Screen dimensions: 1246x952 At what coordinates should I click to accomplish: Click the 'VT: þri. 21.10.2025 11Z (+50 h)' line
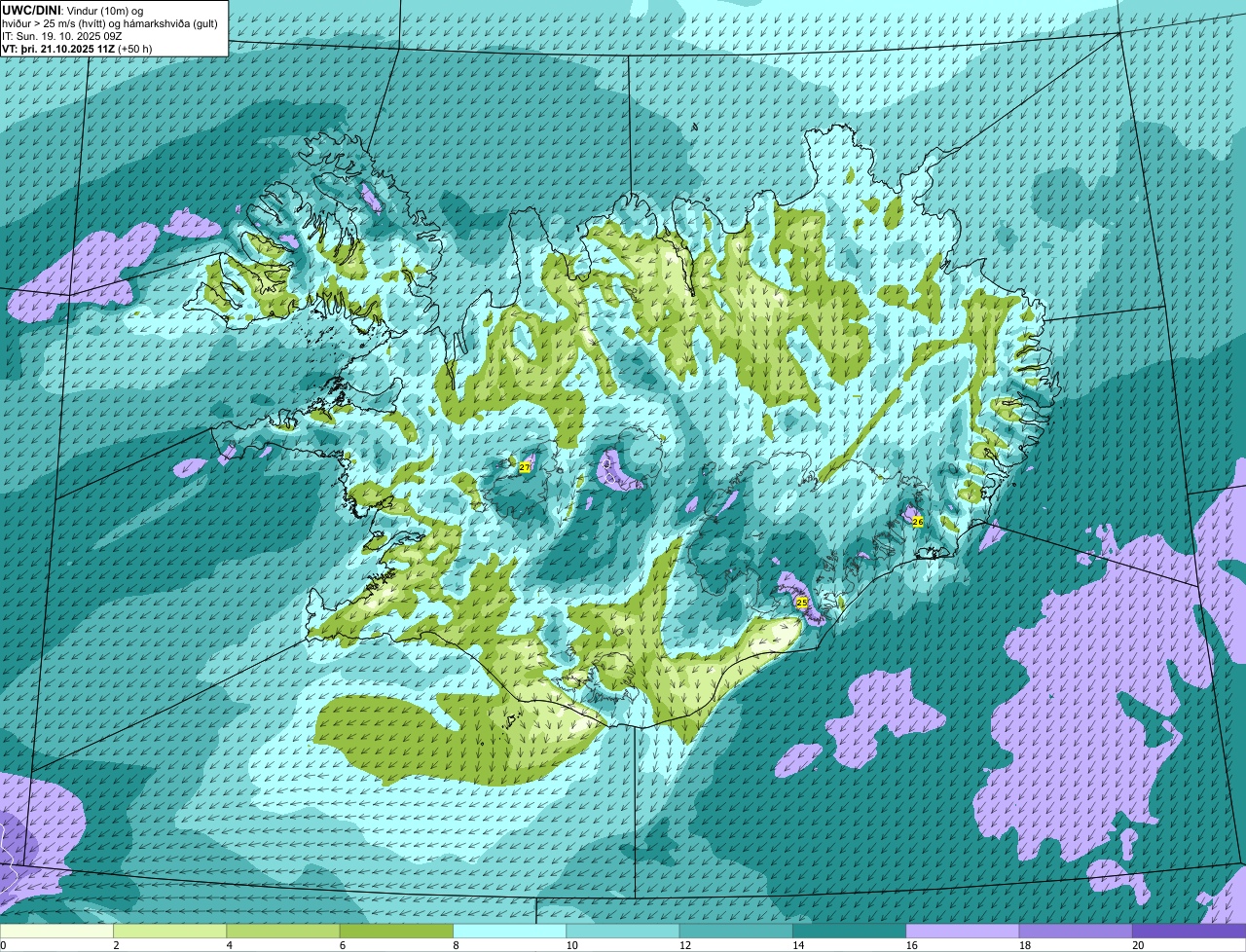click(77, 48)
